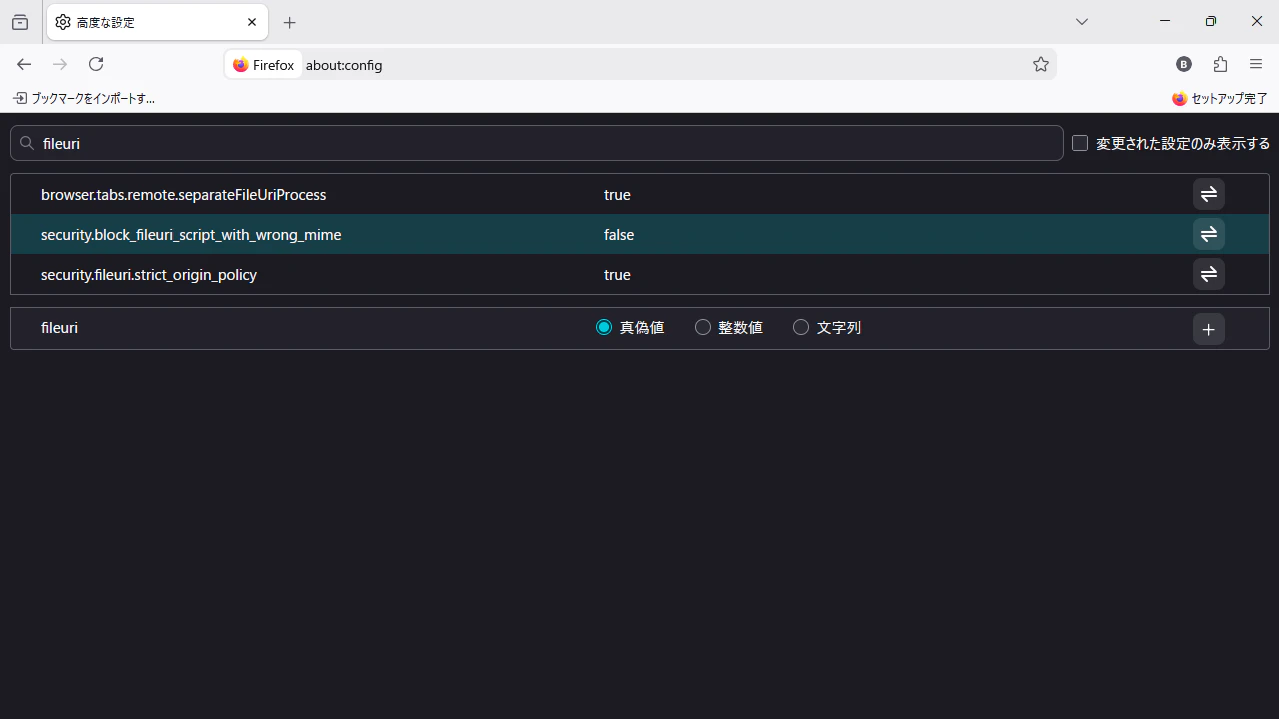The image size is (1279, 719).
Task: Bookmark this page with star icon
Action: point(1041,64)
